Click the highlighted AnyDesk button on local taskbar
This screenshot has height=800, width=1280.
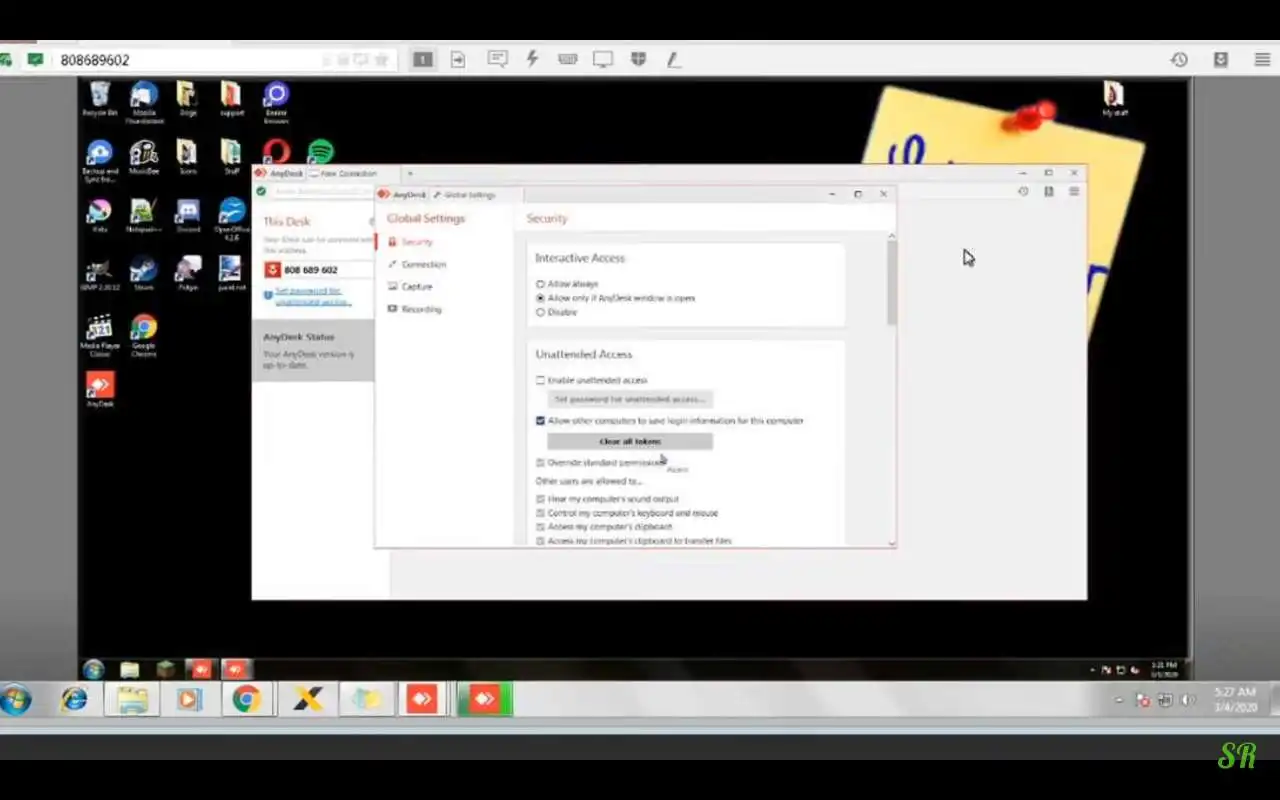click(485, 700)
